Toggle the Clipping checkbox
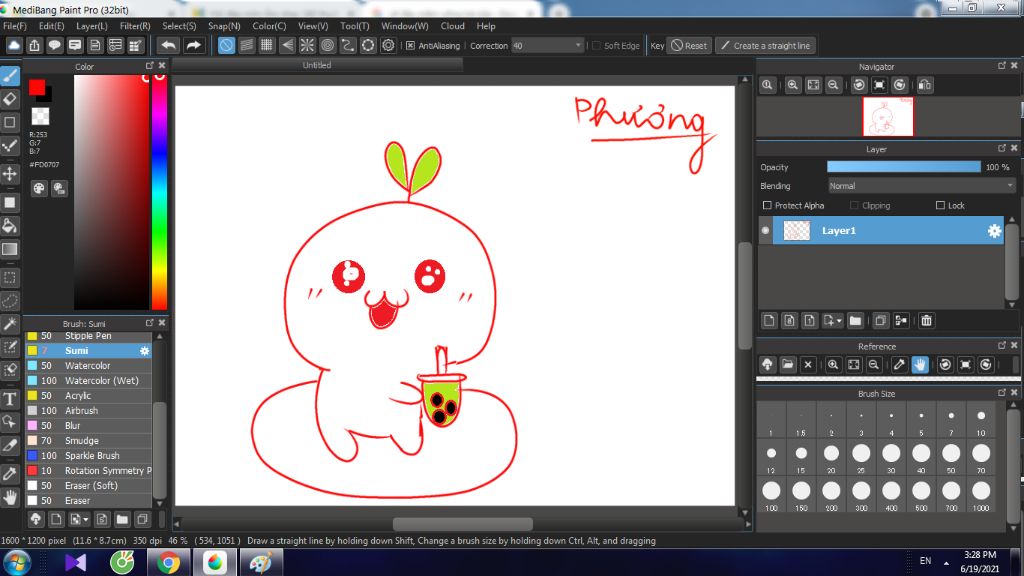This screenshot has width=1024, height=576. (x=854, y=205)
